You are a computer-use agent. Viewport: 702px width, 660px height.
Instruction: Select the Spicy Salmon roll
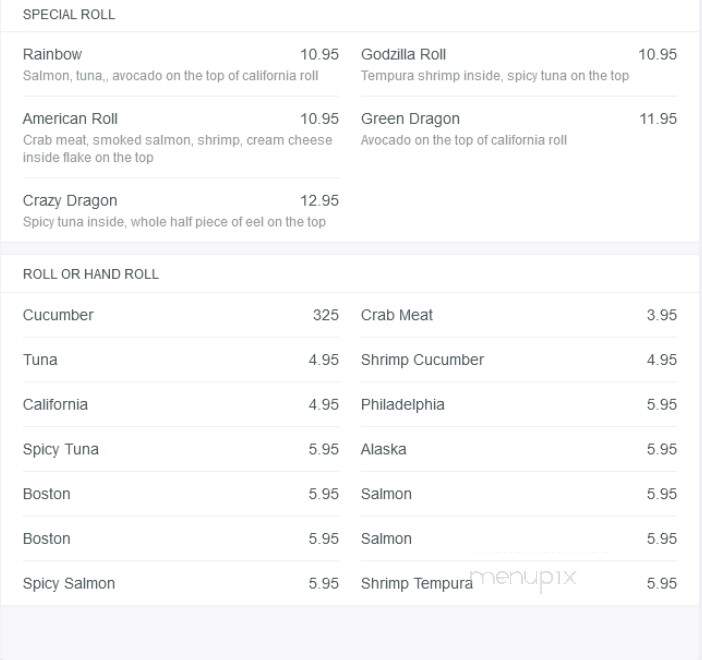click(181, 583)
